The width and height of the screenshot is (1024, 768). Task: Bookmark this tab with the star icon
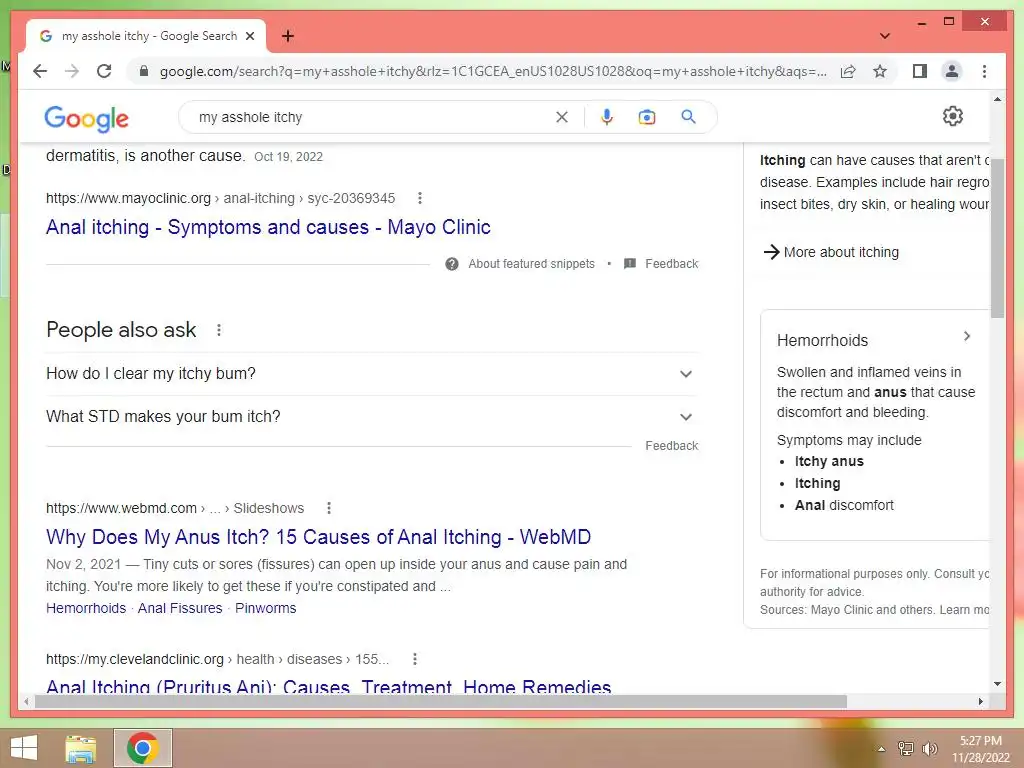pos(880,71)
